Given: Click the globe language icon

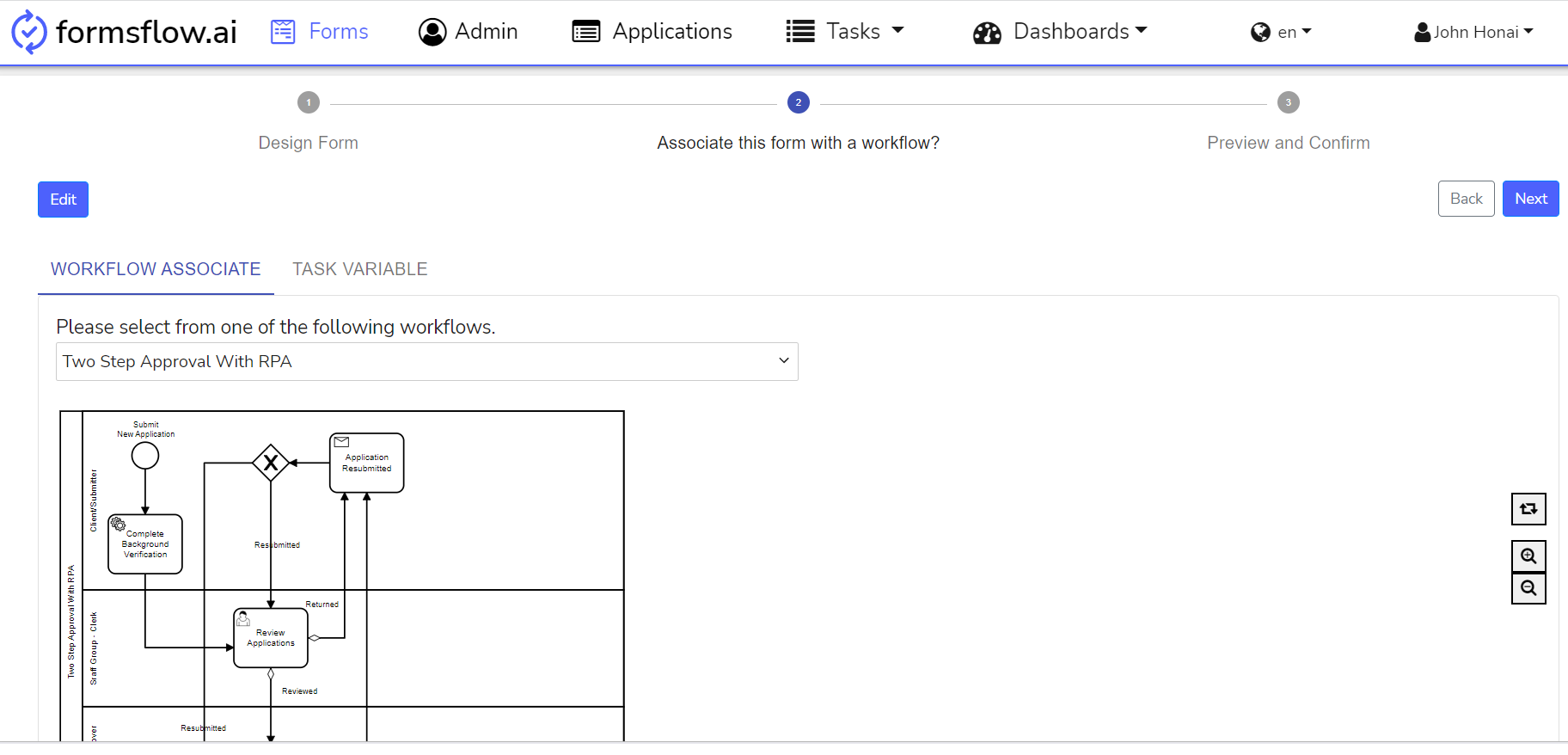Looking at the screenshot, I should (x=1260, y=33).
